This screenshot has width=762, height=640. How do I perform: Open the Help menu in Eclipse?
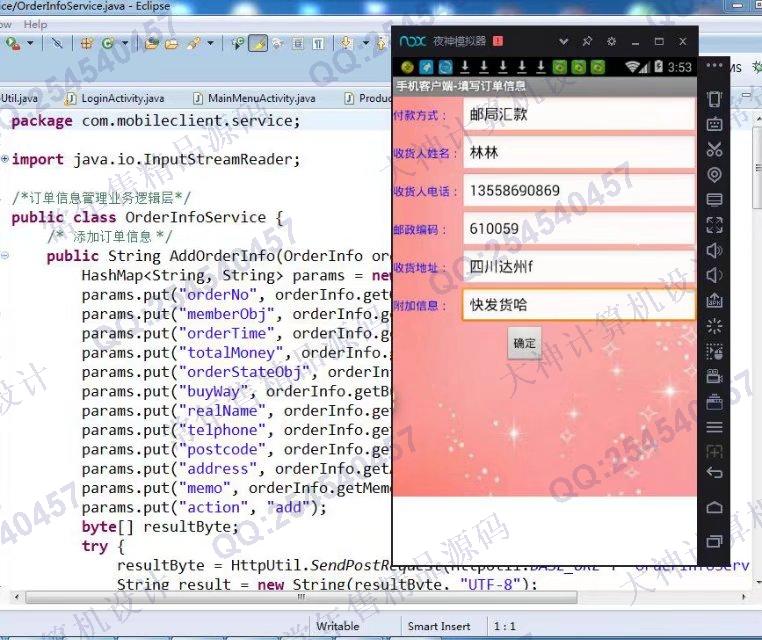(35, 24)
